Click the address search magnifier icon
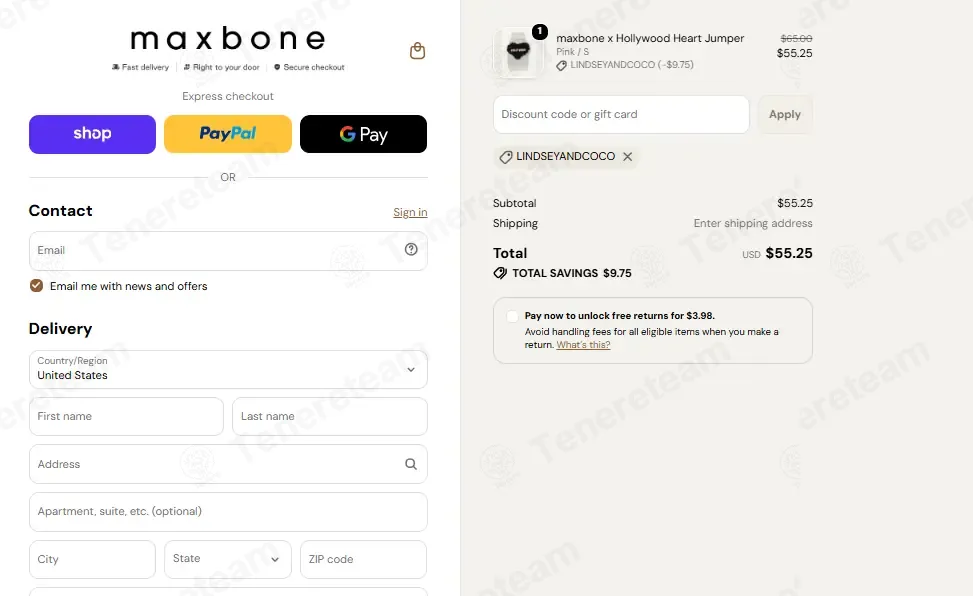This screenshot has height=596, width=973. point(411,464)
